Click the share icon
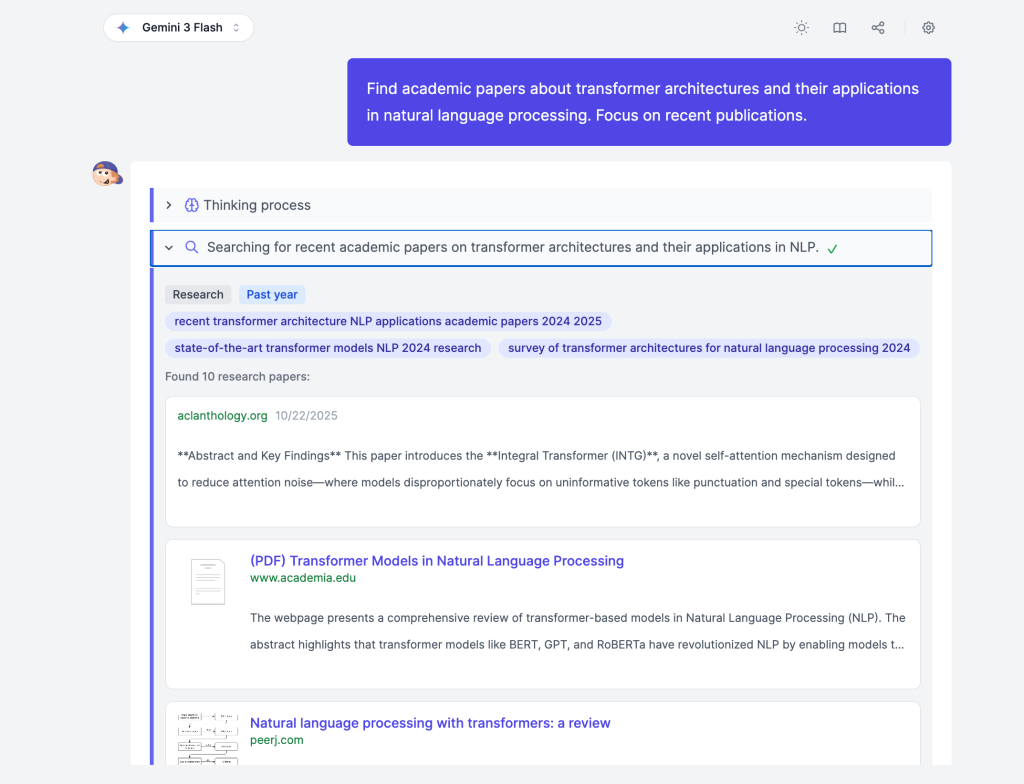 coord(878,28)
